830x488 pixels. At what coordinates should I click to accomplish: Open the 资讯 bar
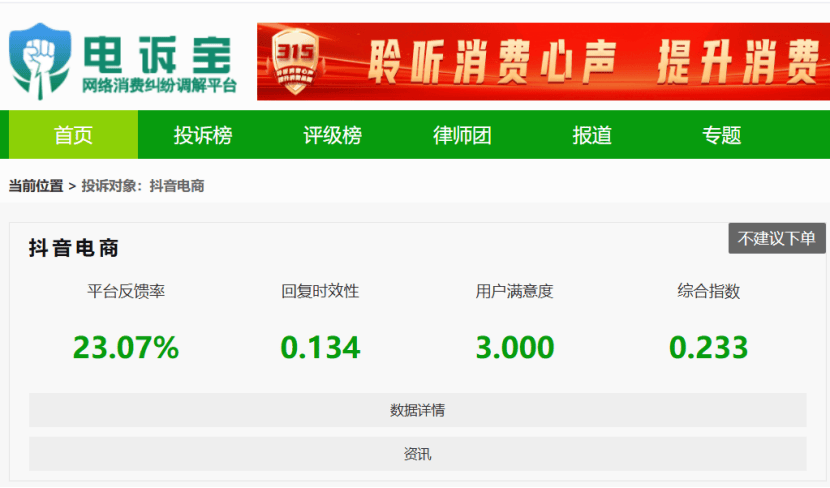[418, 454]
